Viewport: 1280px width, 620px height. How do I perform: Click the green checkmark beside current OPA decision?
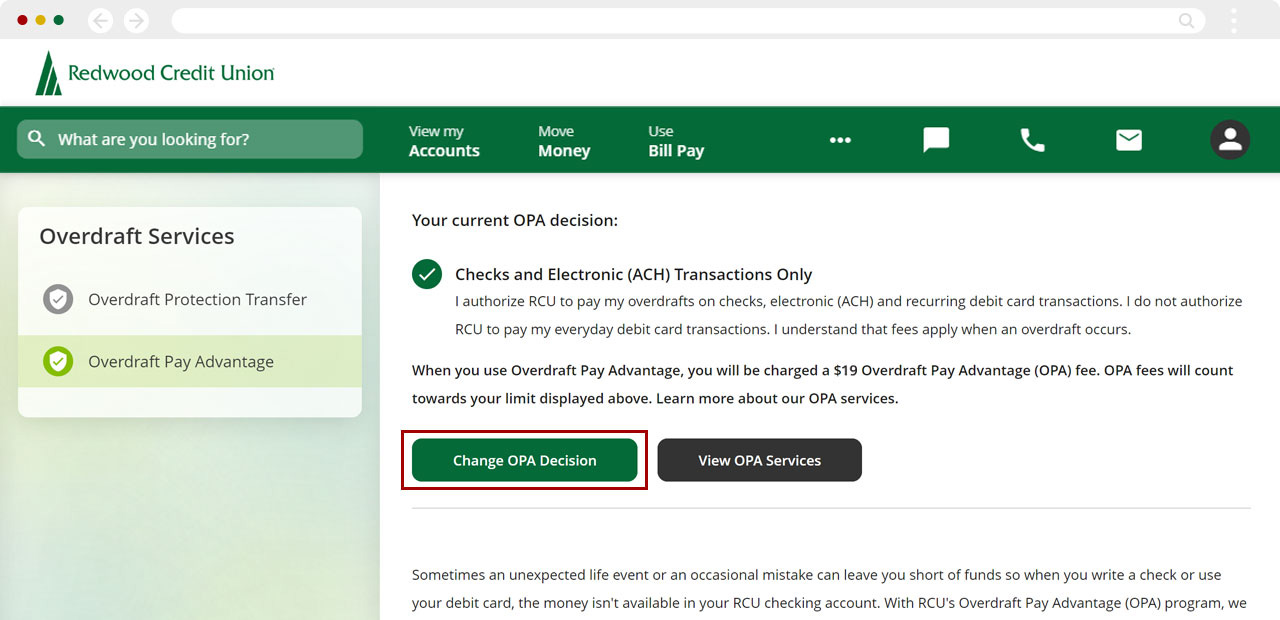(427, 274)
